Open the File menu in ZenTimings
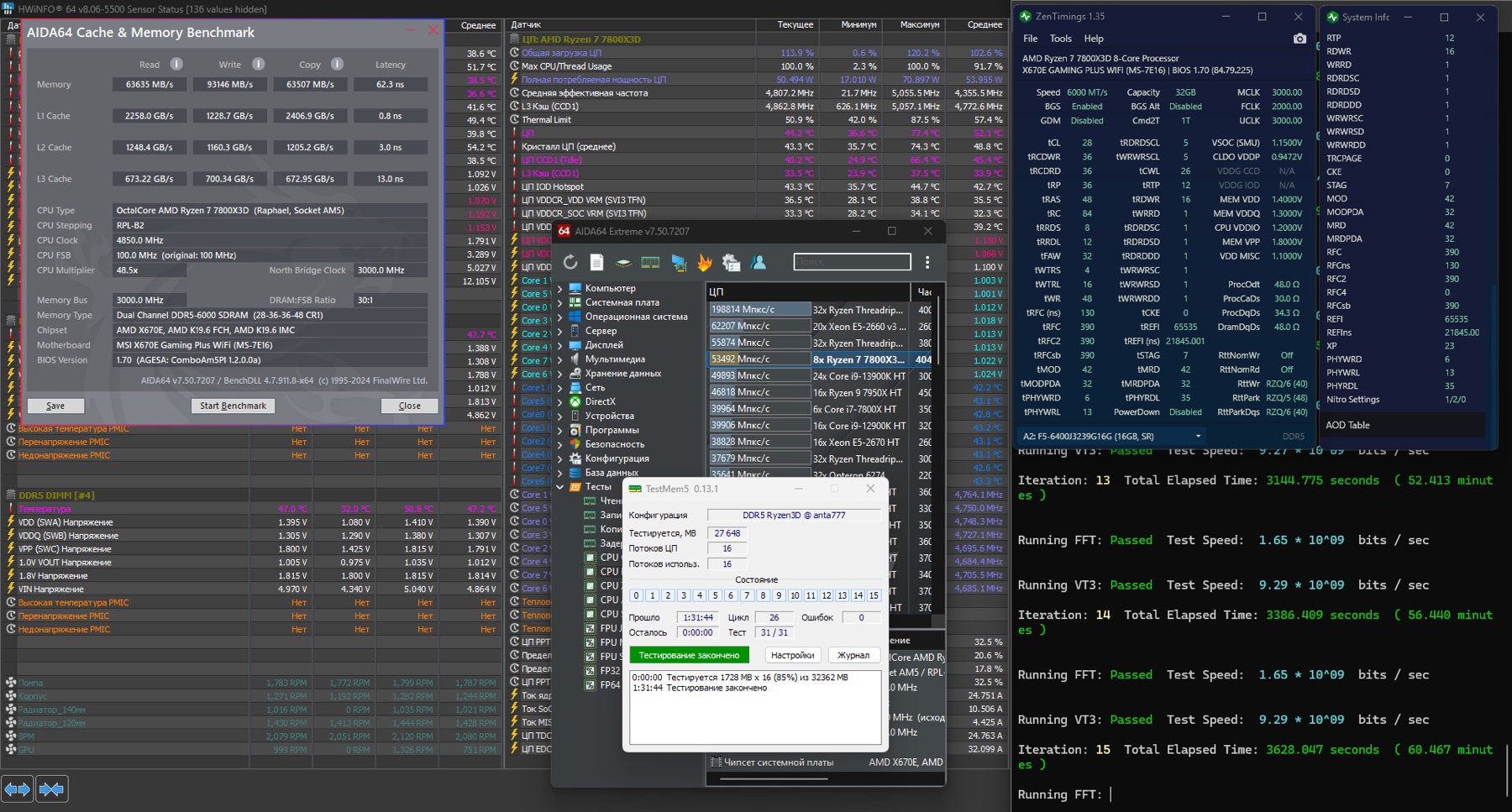This screenshot has height=812, width=1512. click(1031, 39)
